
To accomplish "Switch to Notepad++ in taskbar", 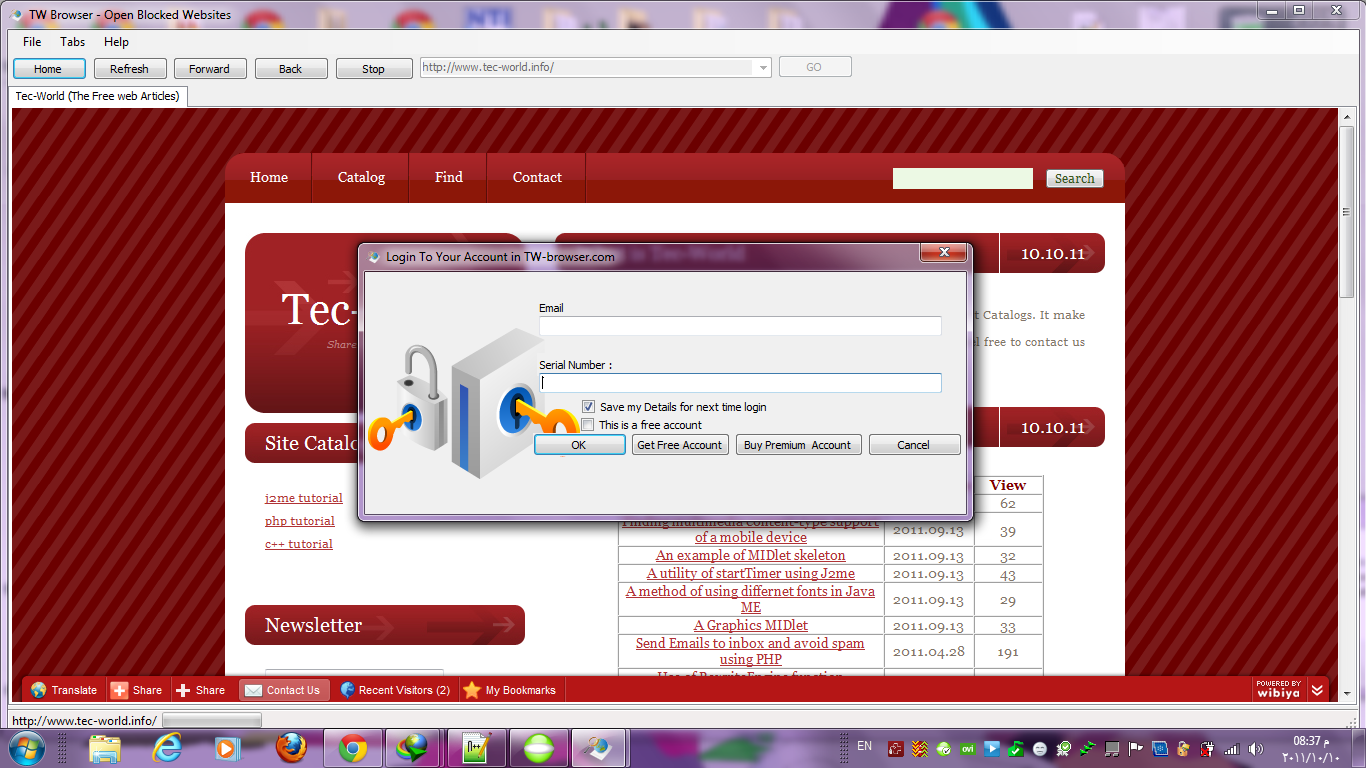I will (x=475, y=748).
